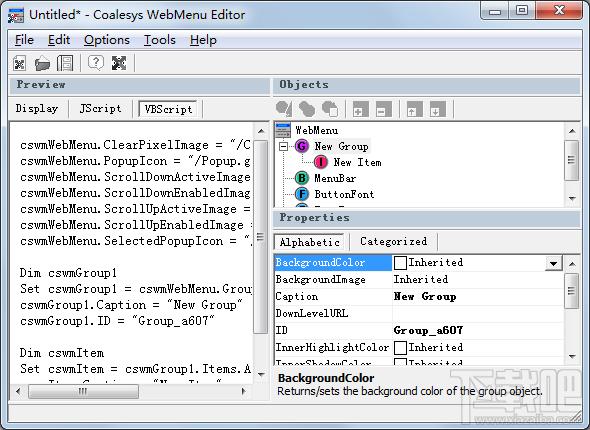This screenshot has width=590, height=430.
Task: Click the BackgroundColor color swatch
Action: coord(400,263)
